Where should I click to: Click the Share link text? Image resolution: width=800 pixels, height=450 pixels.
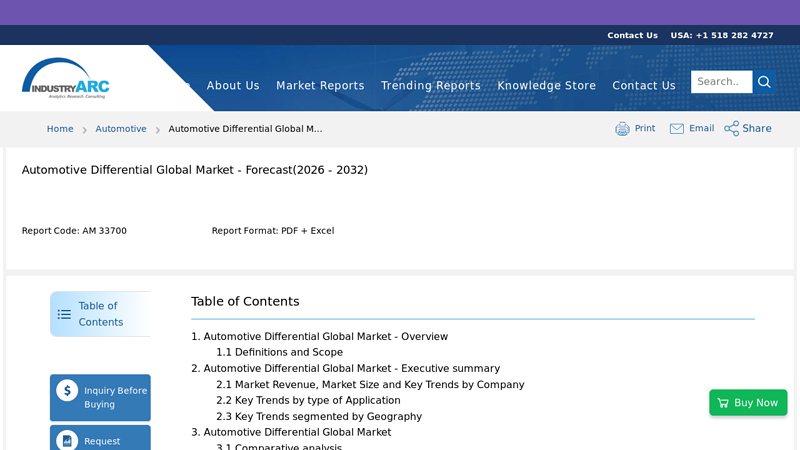tap(757, 129)
